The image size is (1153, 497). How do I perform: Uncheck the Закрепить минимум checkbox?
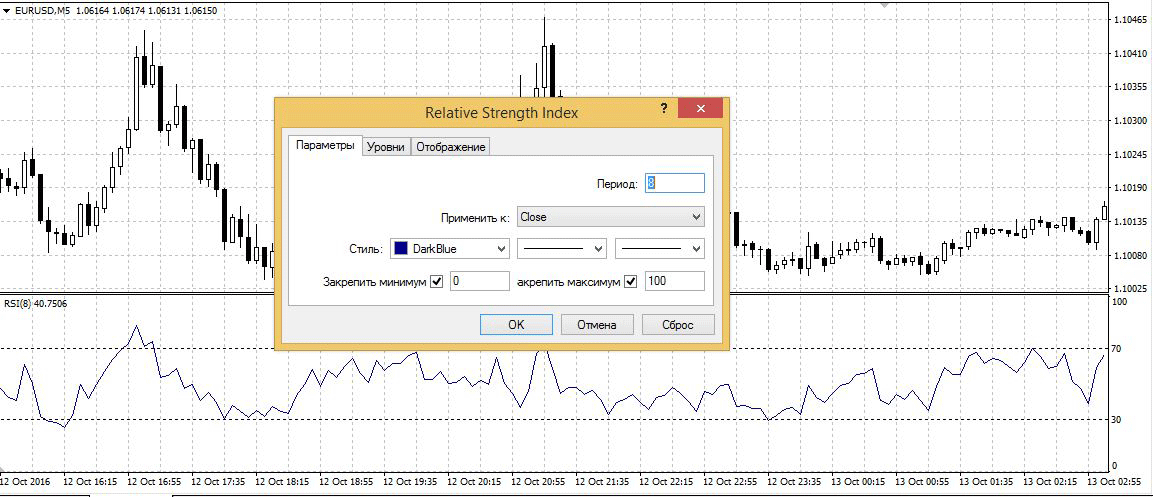[x=436, y=282]
